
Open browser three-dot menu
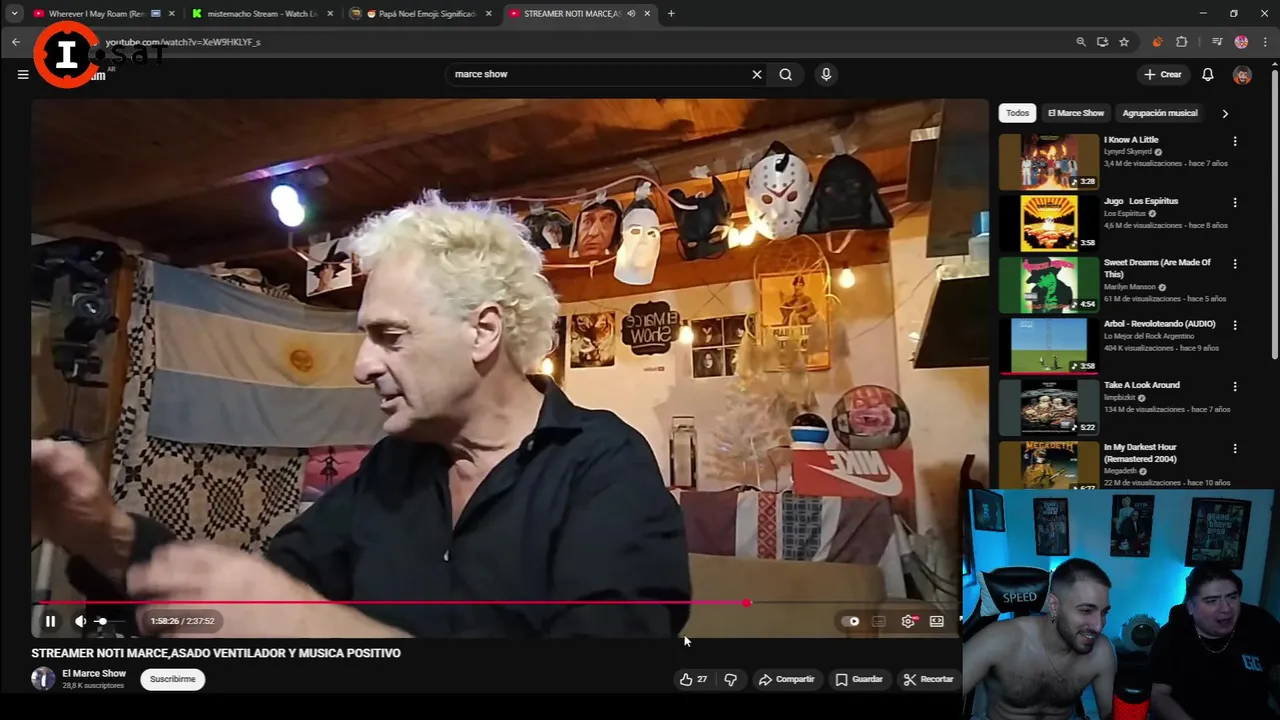pyautogui.click(x=1264, y=42)
